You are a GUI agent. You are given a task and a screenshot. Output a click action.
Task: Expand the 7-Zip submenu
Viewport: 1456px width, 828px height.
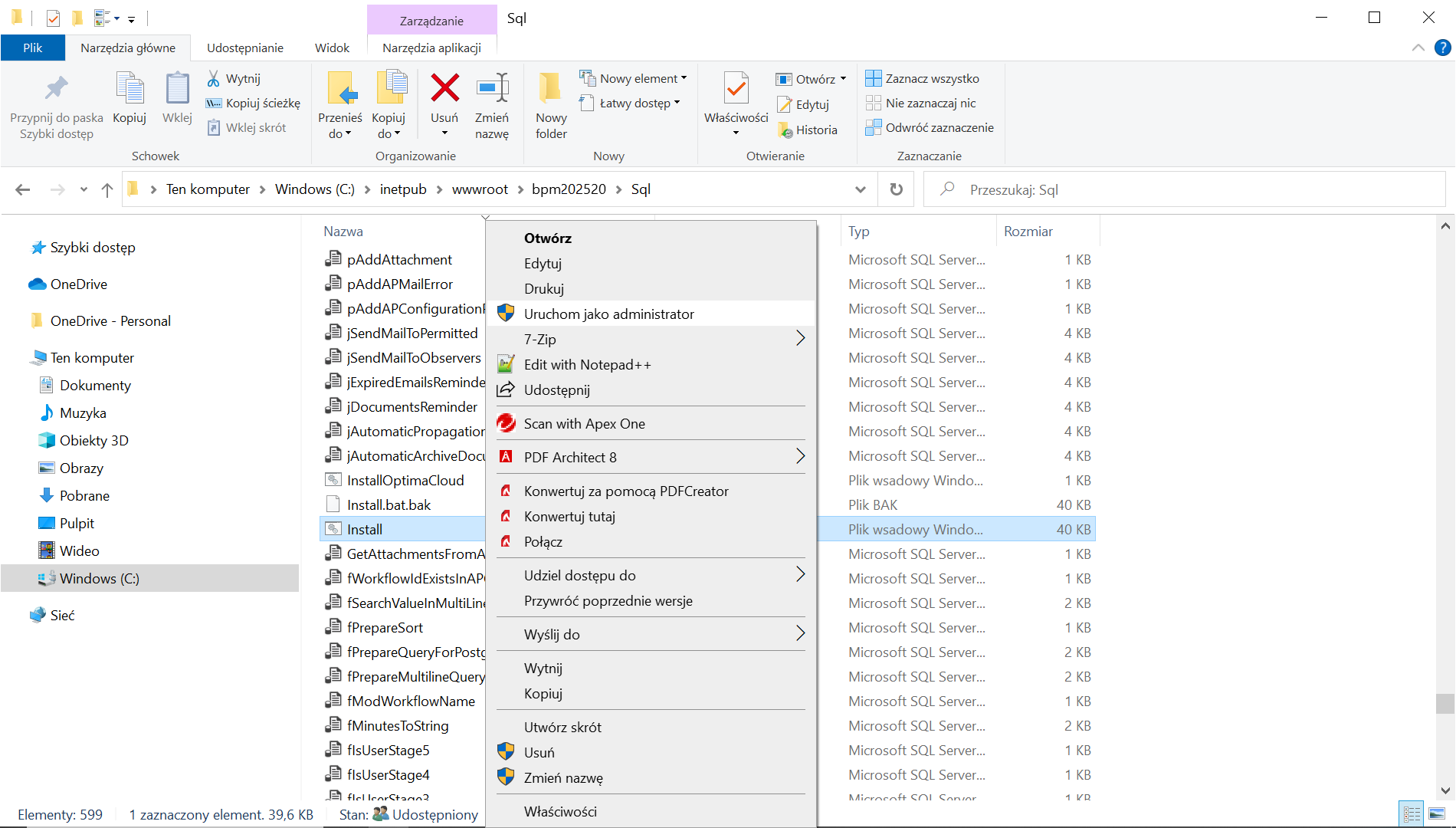point(800,339)
